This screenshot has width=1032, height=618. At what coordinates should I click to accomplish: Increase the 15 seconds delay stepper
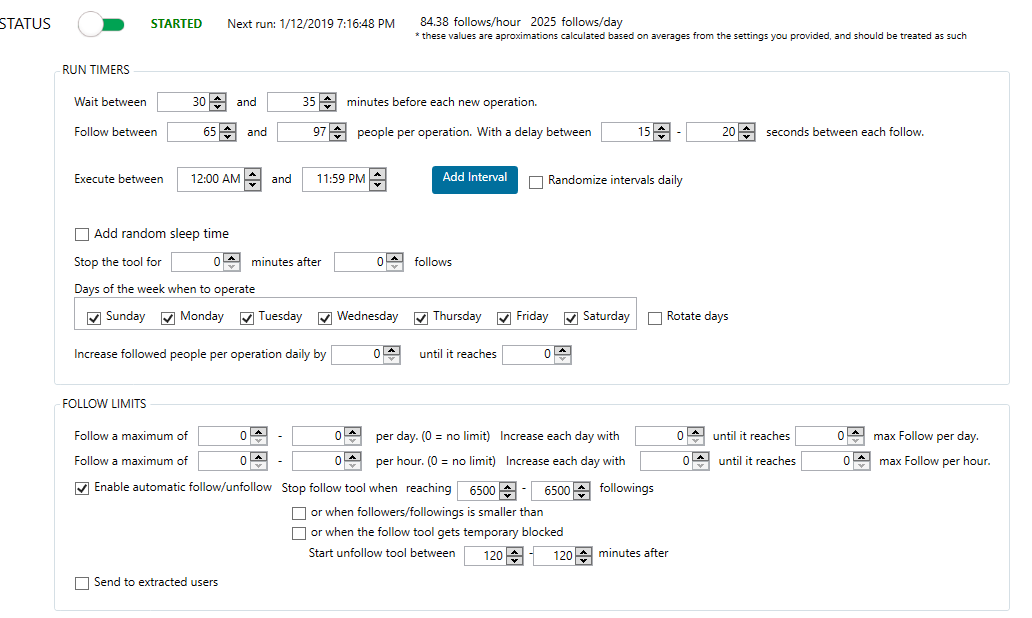[x=662, y=128]
